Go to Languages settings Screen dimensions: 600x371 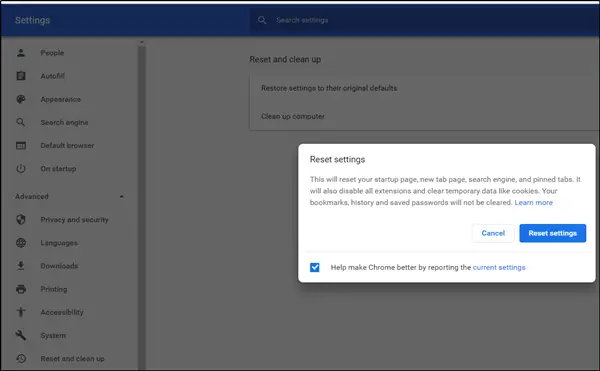point(59,243)
